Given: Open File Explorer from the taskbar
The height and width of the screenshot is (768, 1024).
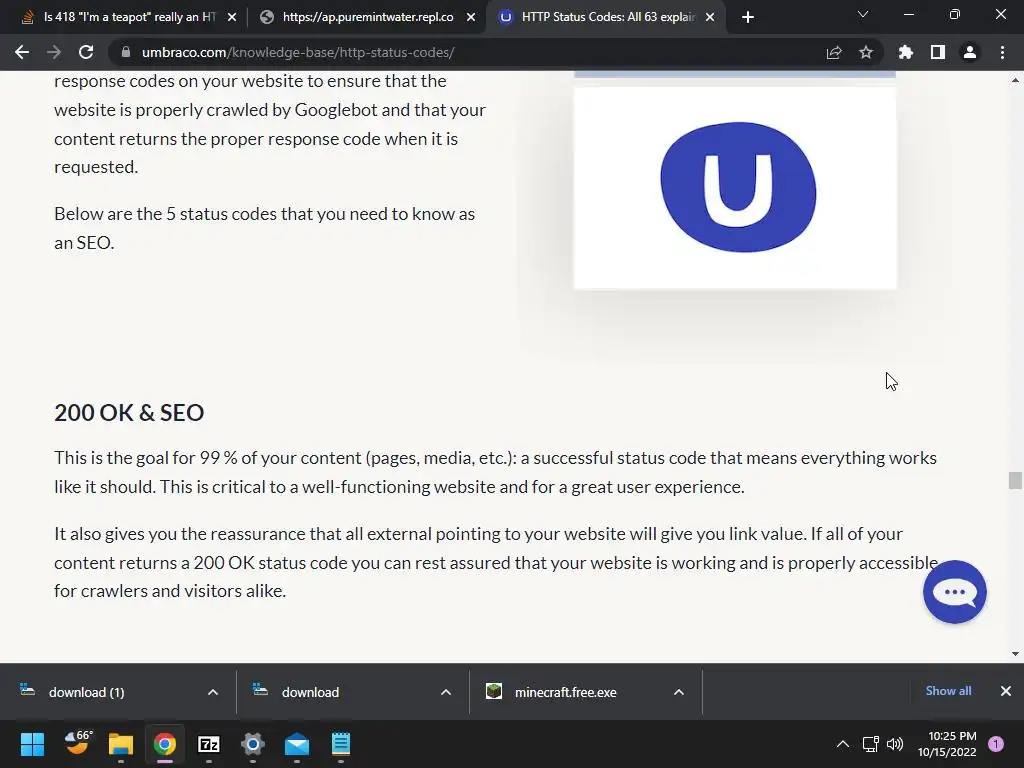Looking at the screenshot, I should pyautogui.click(x=121, y=744).
